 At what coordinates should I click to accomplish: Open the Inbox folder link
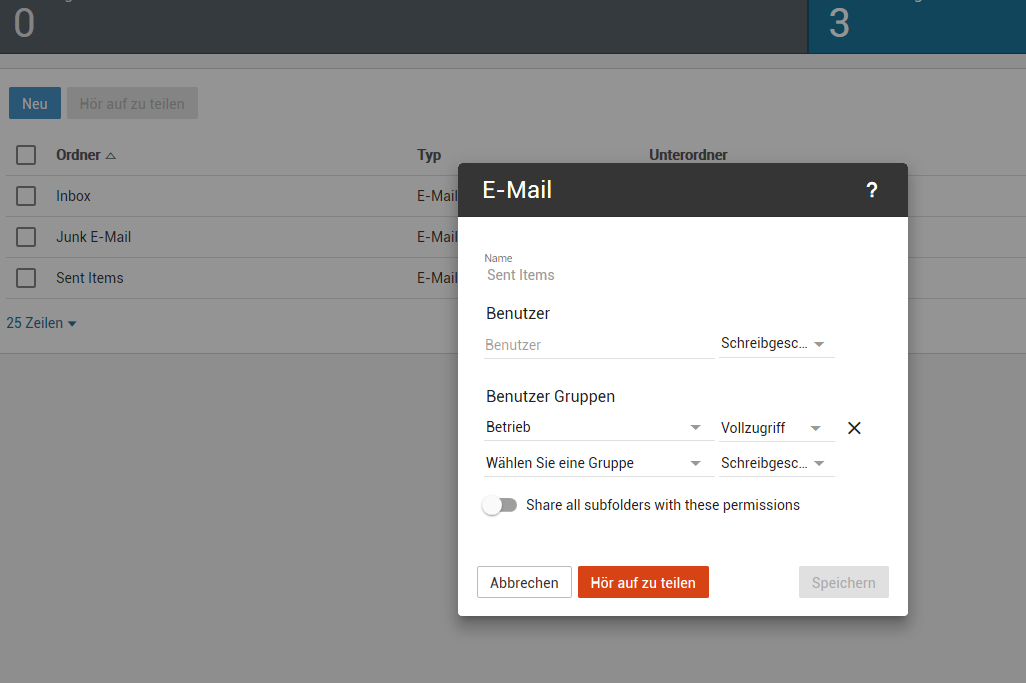tap(73, 196)
